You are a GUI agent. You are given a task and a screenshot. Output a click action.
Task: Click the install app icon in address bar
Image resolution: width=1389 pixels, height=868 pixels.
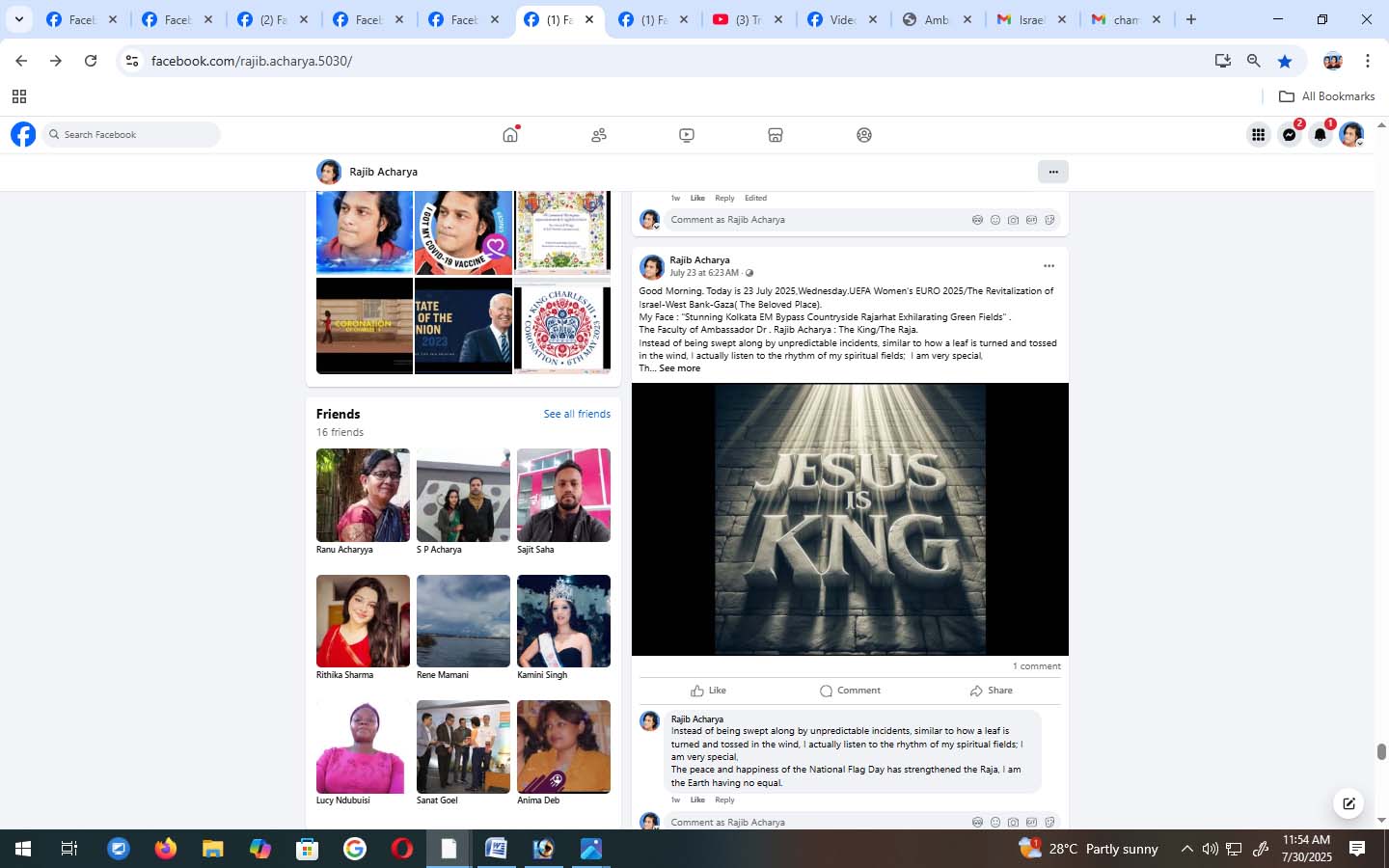1223,61
